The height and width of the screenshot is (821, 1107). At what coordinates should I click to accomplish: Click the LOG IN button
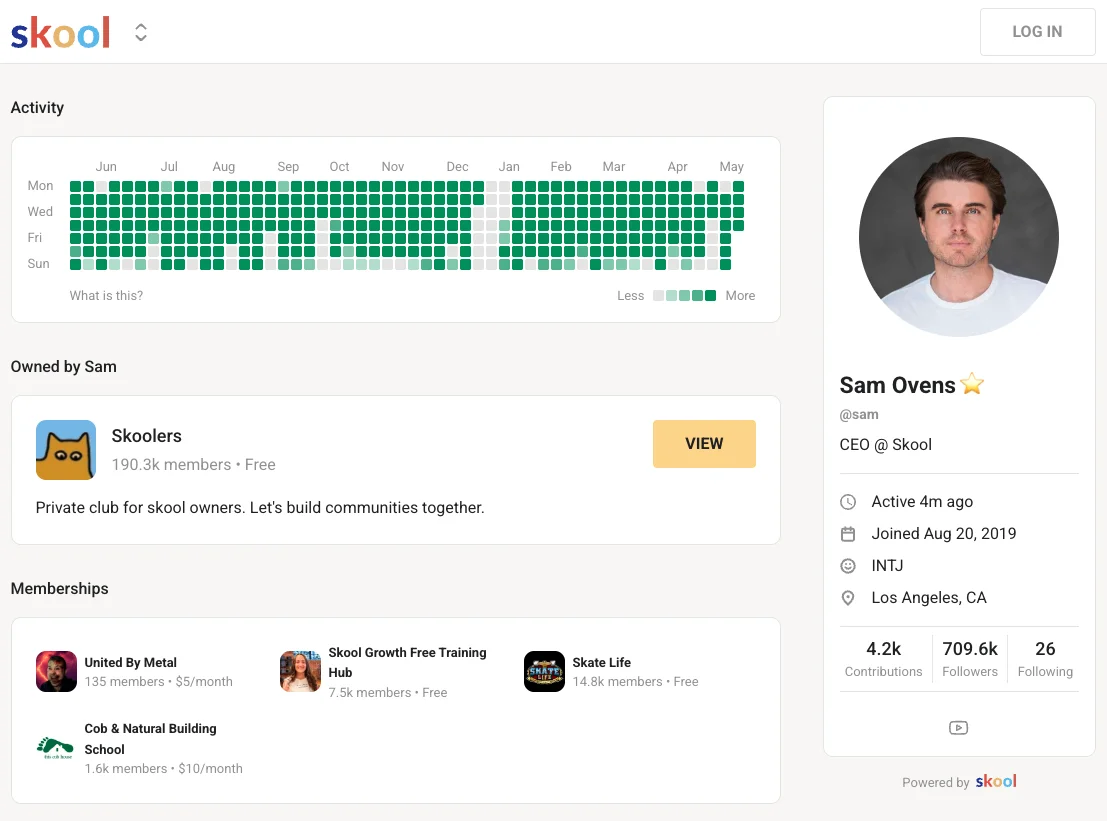pos(1037,32)
